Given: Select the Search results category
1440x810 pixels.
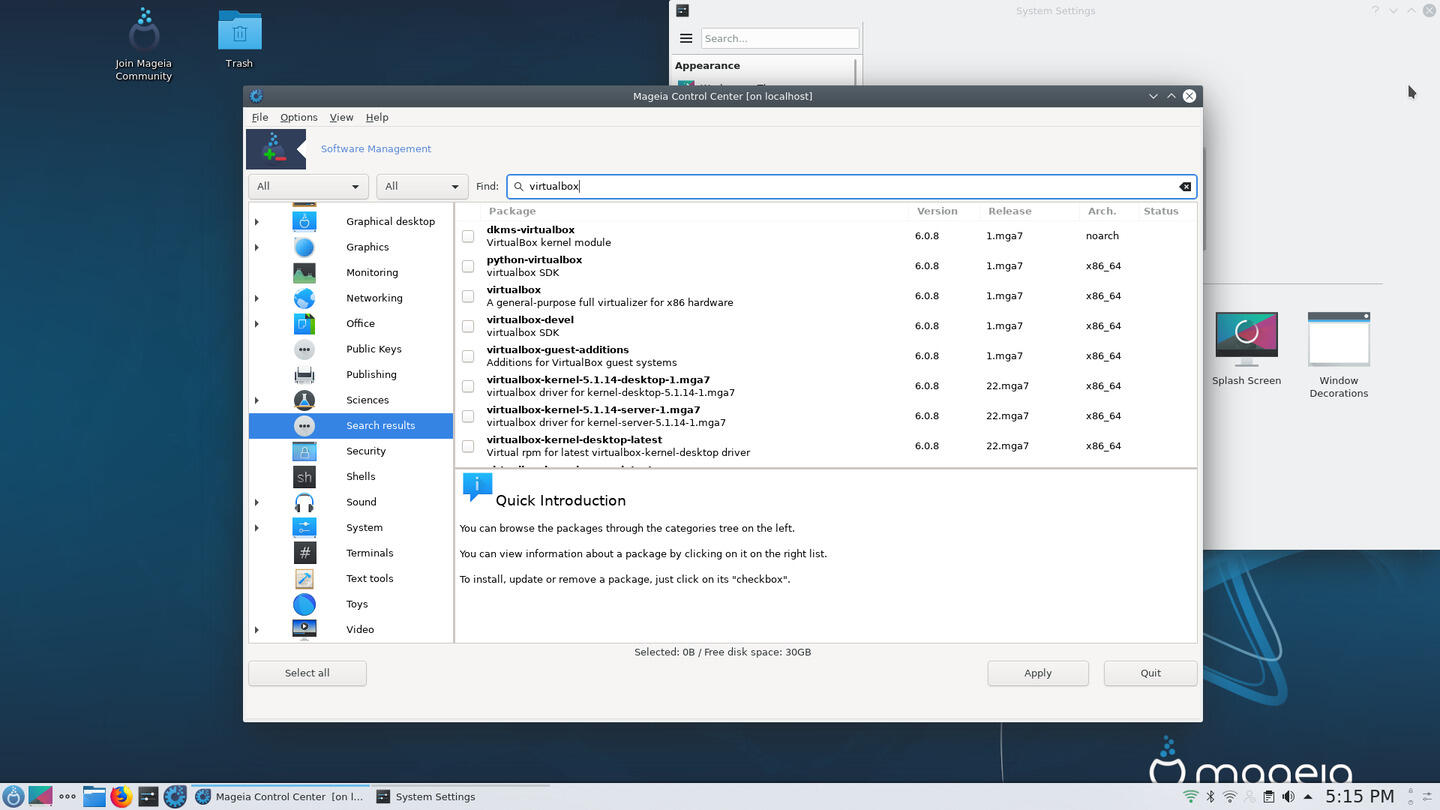Looking at the screenshot, I should (x=351, y=425).
